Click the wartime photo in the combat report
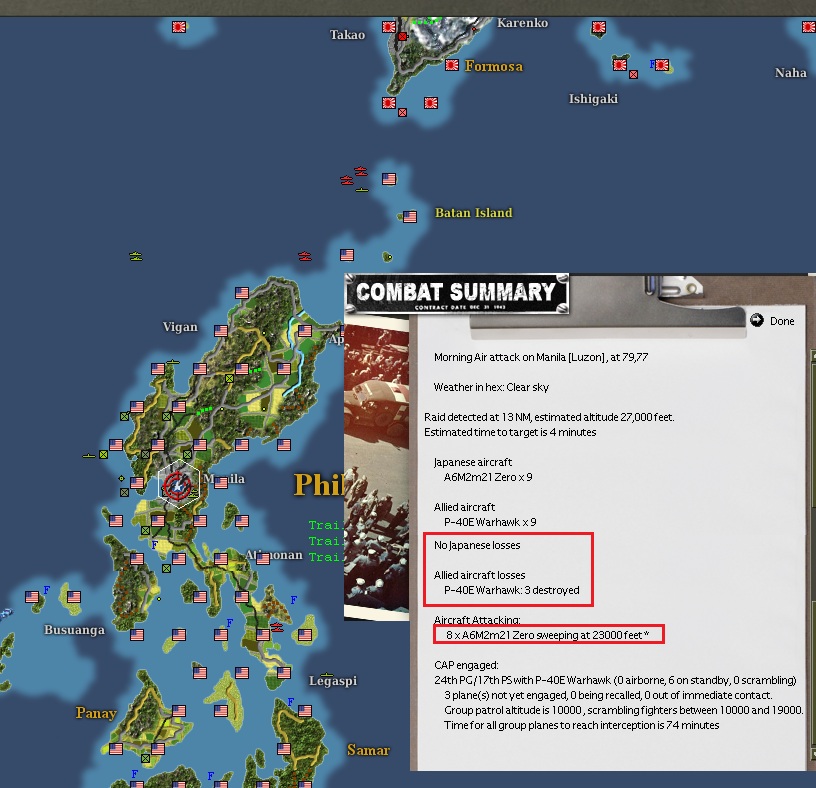The height and width of the screenshot is (788, 816). [377, 466]
